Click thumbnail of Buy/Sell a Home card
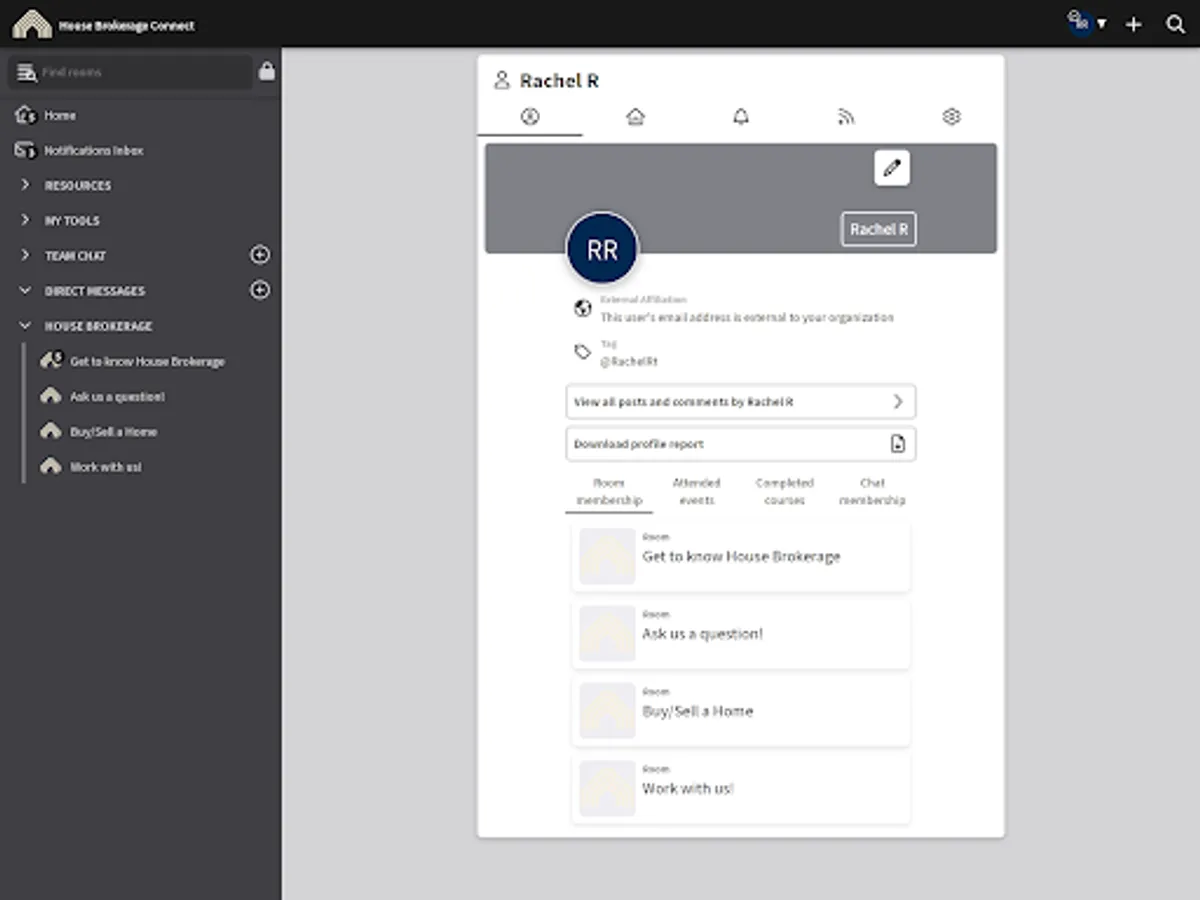1200x900 pixels. coord(607,711)
